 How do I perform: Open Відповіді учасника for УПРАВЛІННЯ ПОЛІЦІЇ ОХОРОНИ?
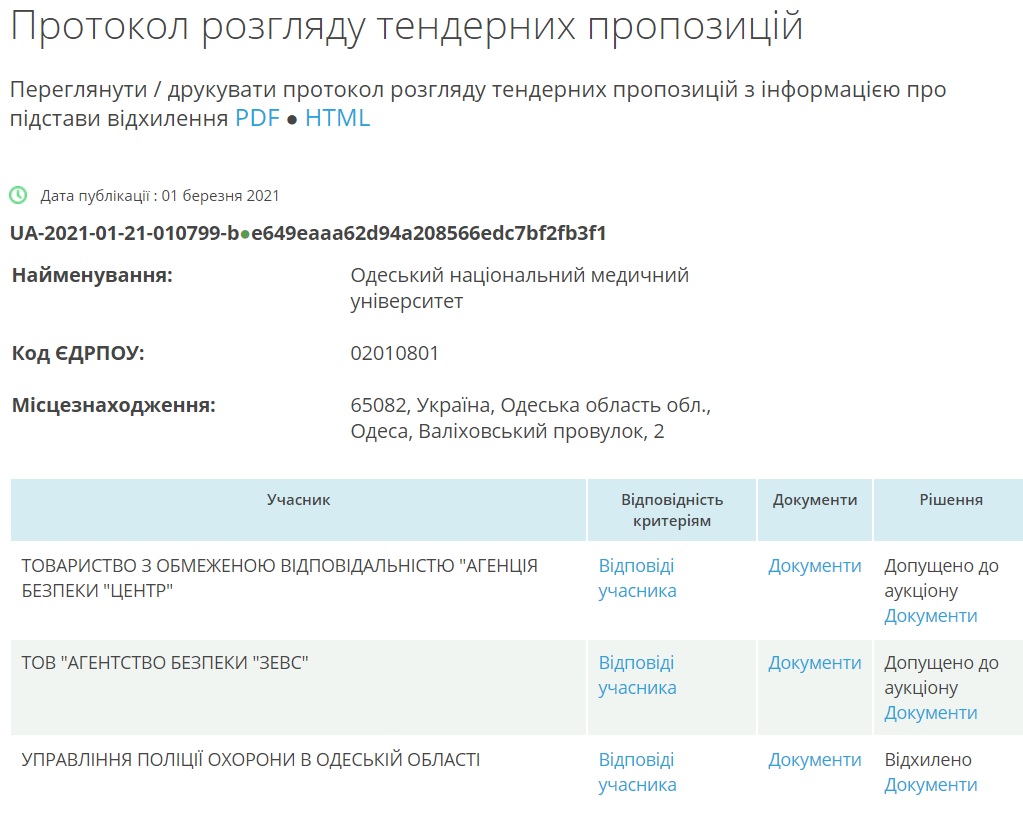[637, 772]
